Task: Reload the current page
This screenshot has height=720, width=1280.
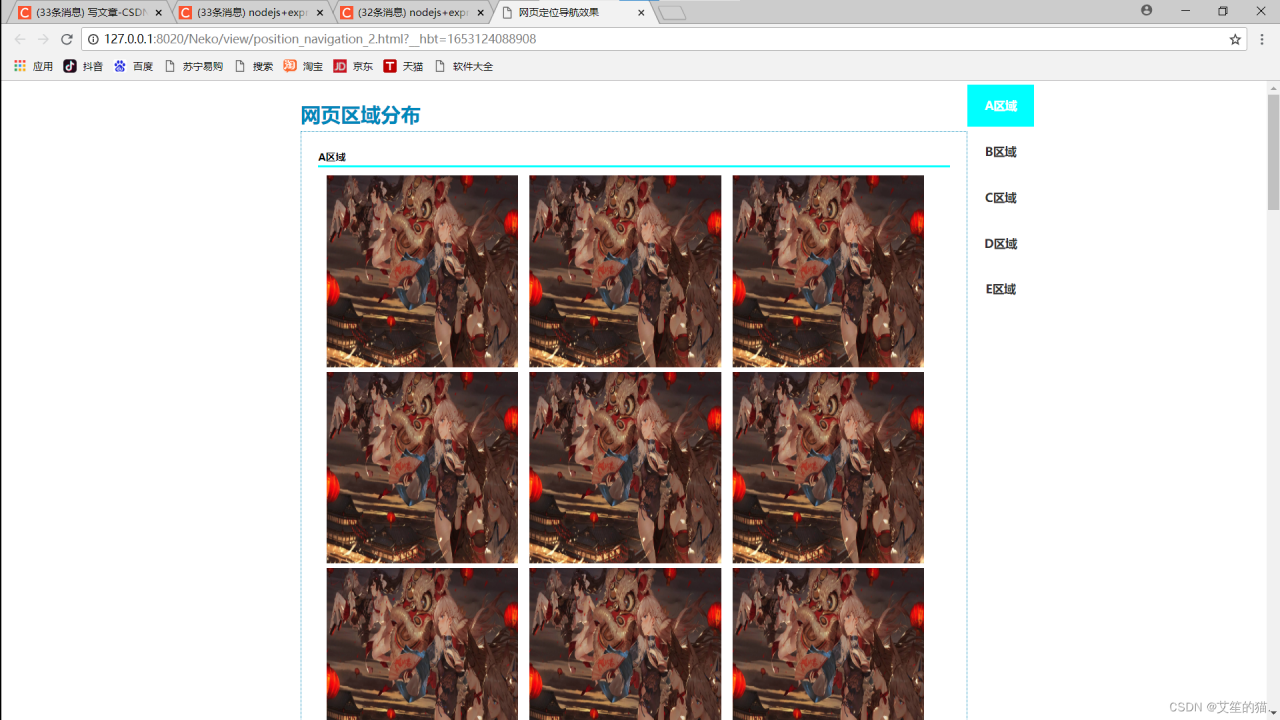Action: [x=67, y=39]
